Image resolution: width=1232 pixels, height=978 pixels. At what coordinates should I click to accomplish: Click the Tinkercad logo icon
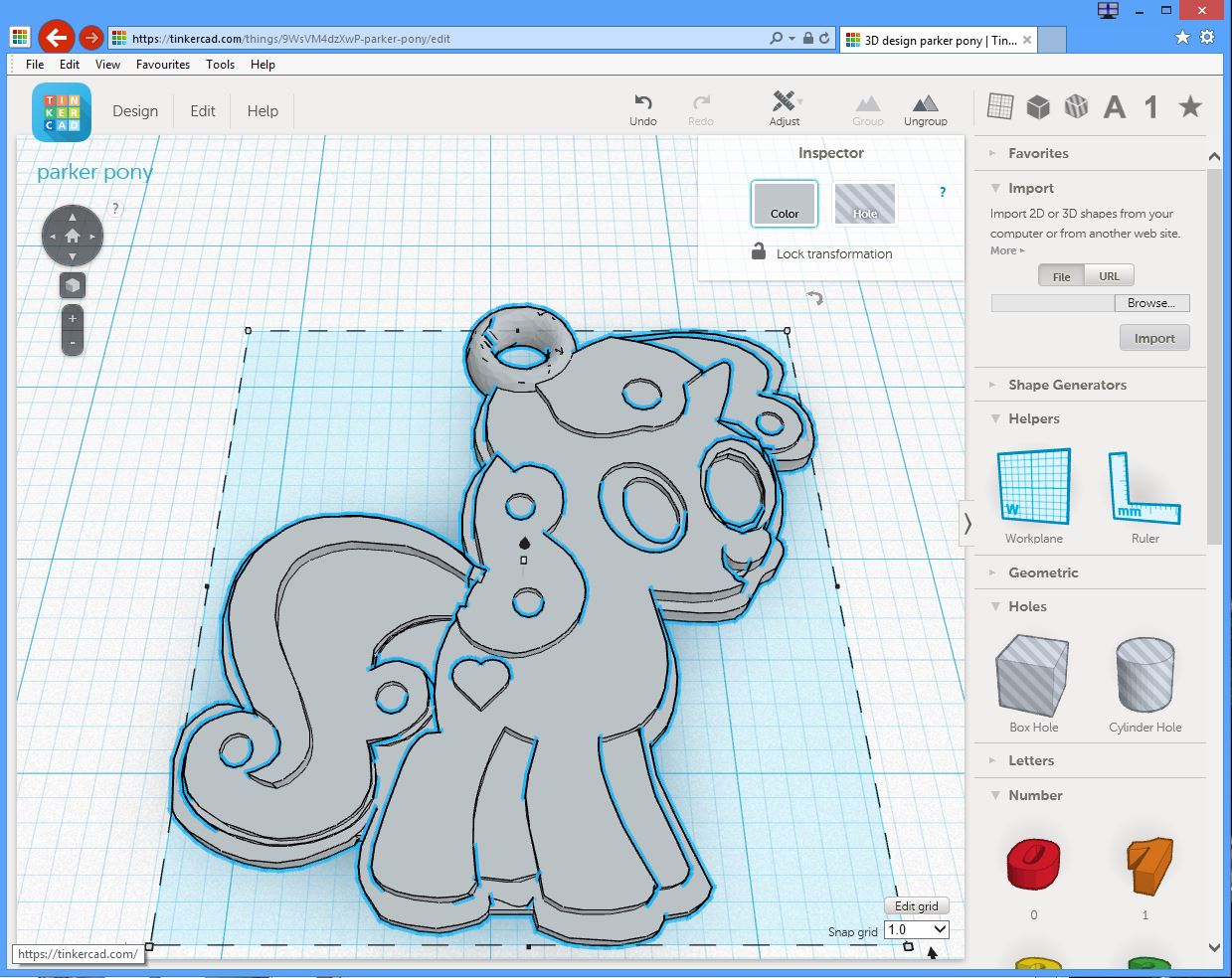(62, 111)
